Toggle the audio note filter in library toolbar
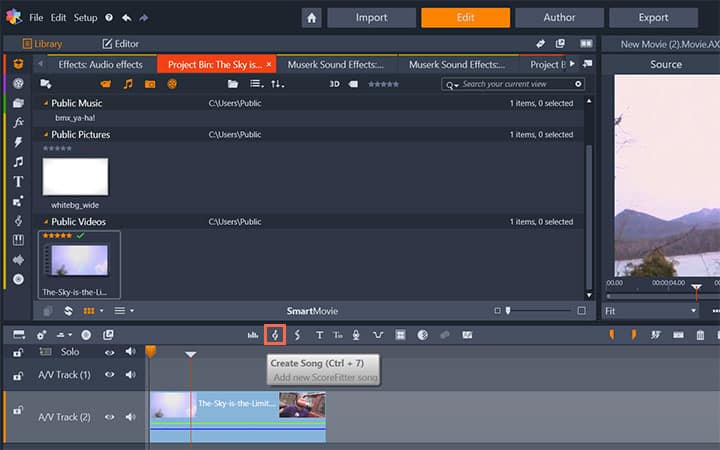 [128, 84]
